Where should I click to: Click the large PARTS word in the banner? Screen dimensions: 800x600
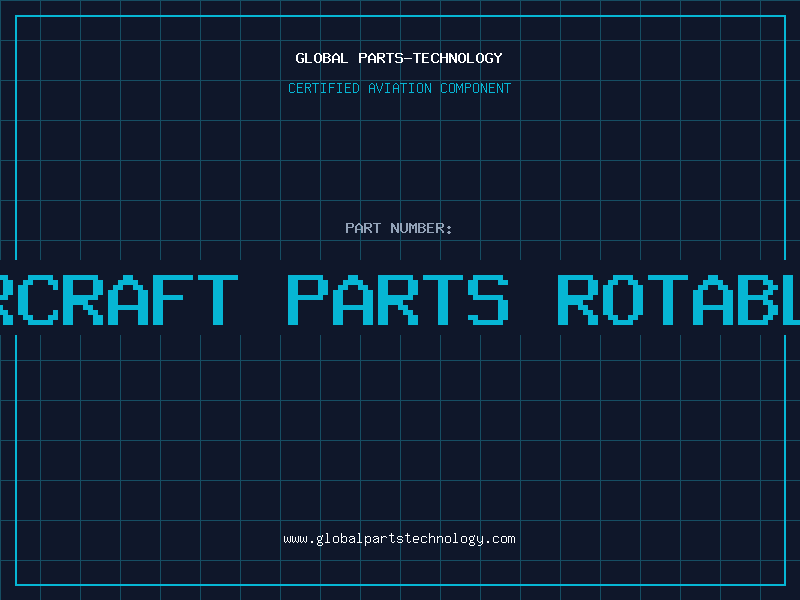398,299
